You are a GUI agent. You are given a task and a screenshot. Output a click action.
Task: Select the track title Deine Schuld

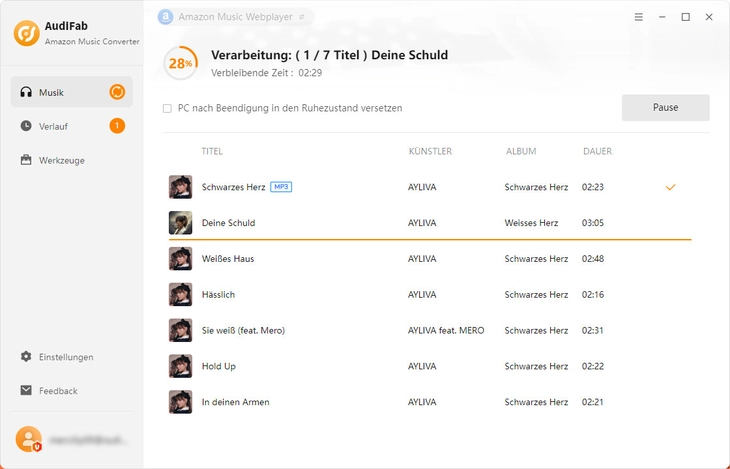[228, 223]
